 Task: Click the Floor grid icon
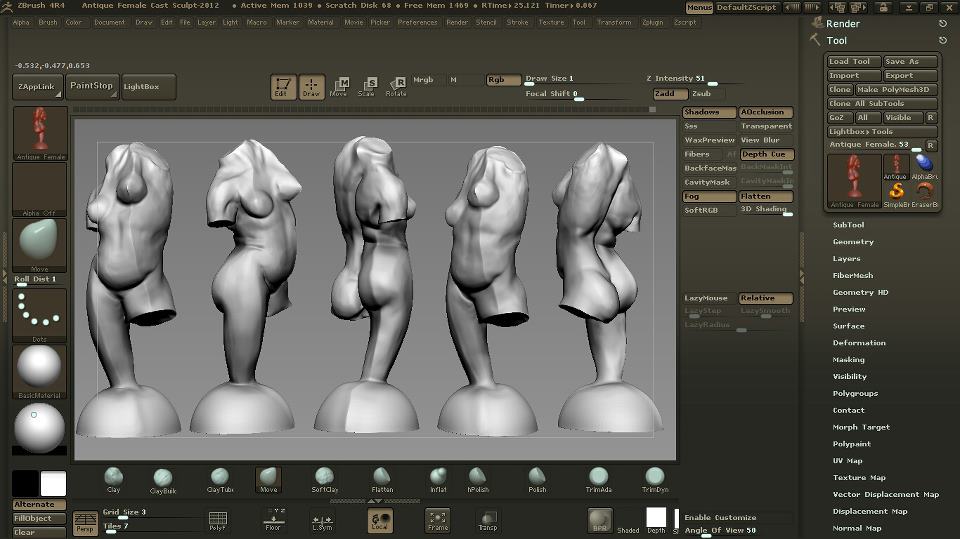coord(274,520)
